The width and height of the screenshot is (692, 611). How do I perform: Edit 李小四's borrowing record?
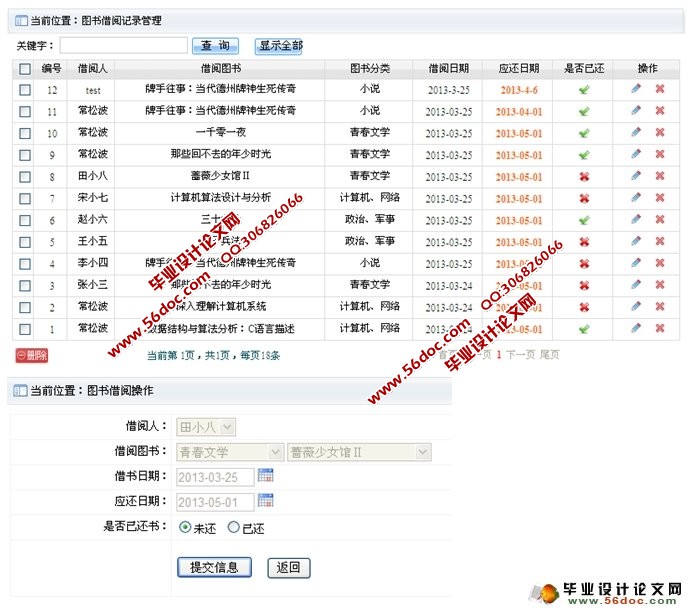636,263
